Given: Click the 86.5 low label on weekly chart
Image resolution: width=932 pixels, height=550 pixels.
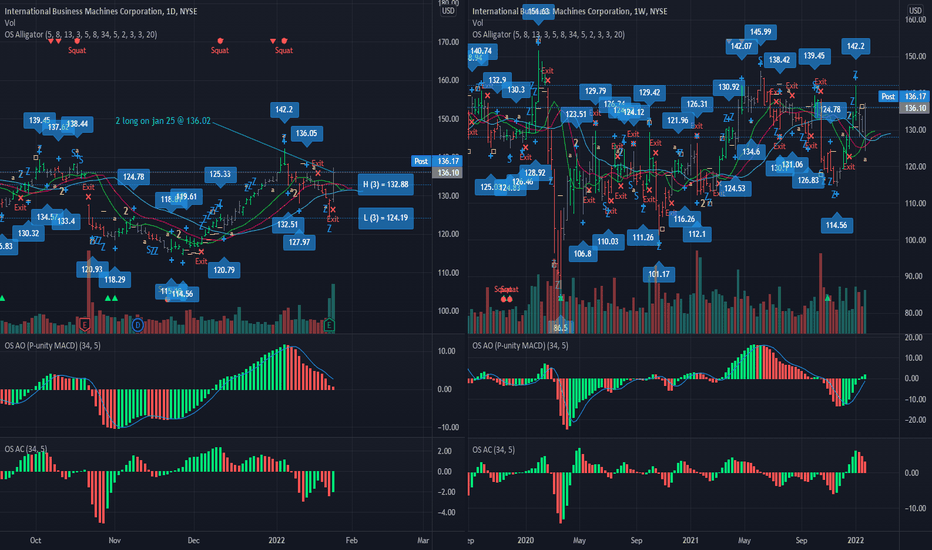Looking at the screenshot, I should pyautogui.click(x=561, y=328).
